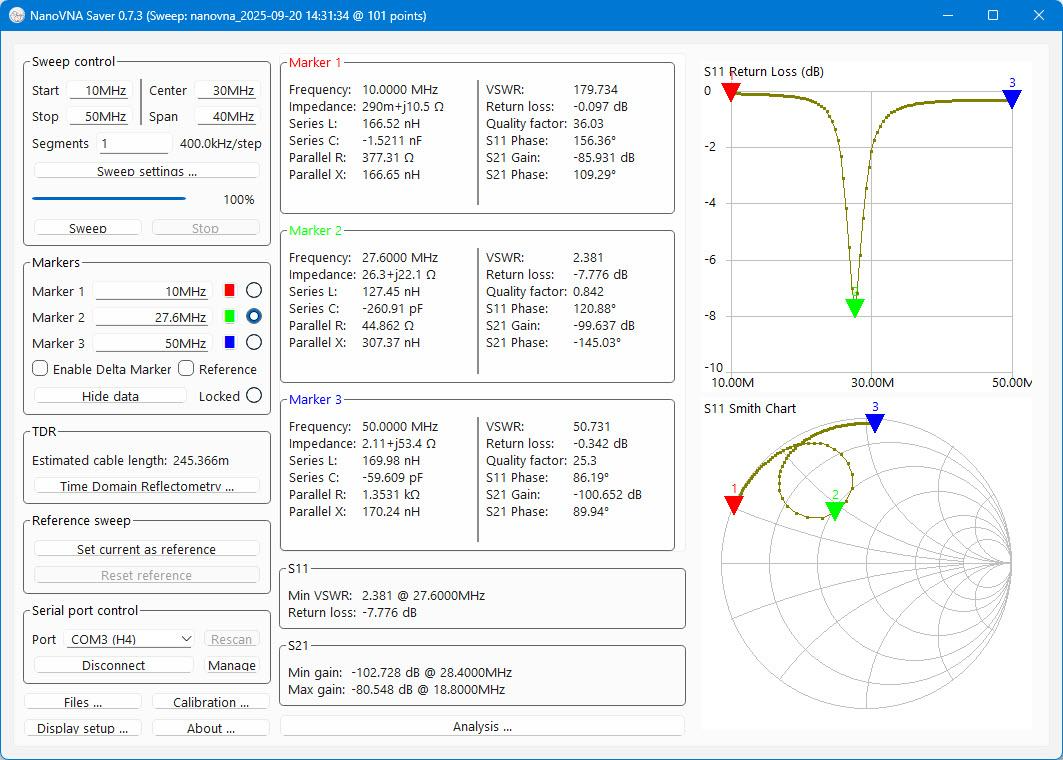Click the Span frequency field
Viewport: 1063px width, 760px height.
[x=228, y=117]
